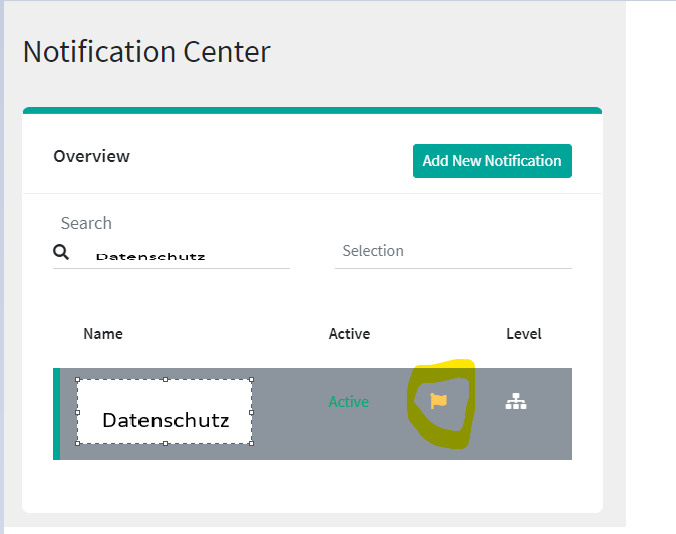
Task: Click the magnifying glass search icon
Action: click(61, 252)
